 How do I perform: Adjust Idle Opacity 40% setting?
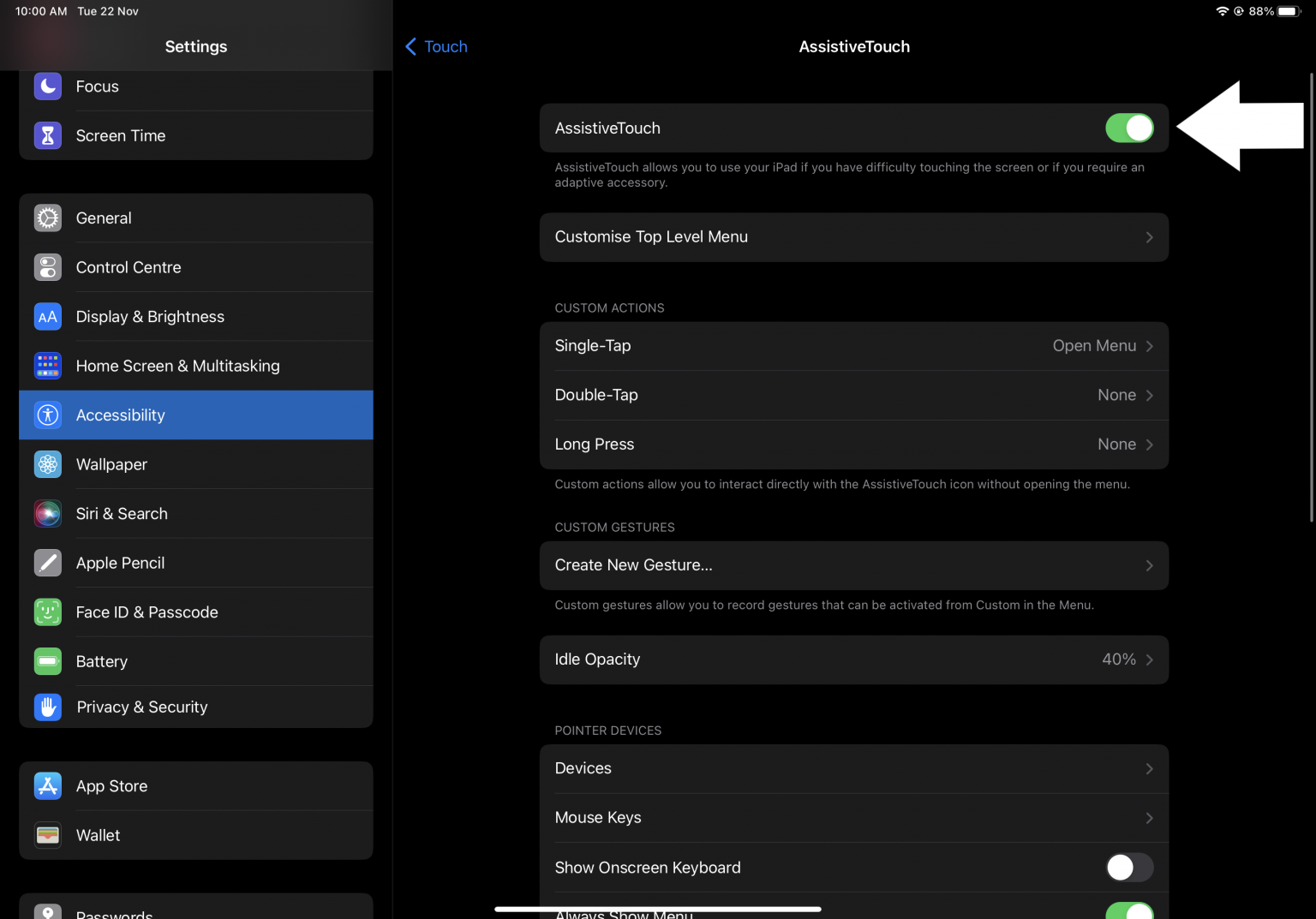click(853, 659)
